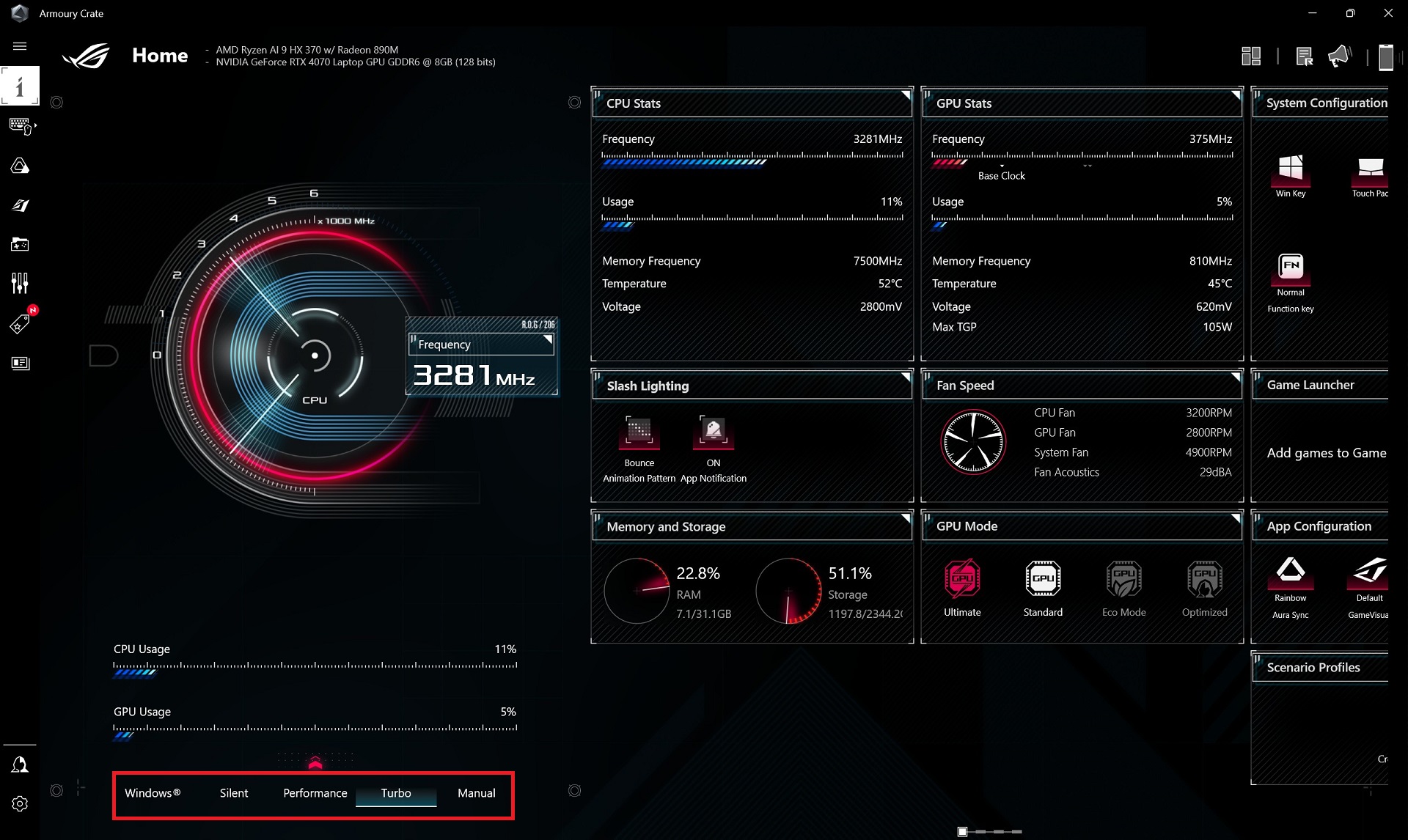Expand the Memory and Storage corner arrow

[906, 518]
